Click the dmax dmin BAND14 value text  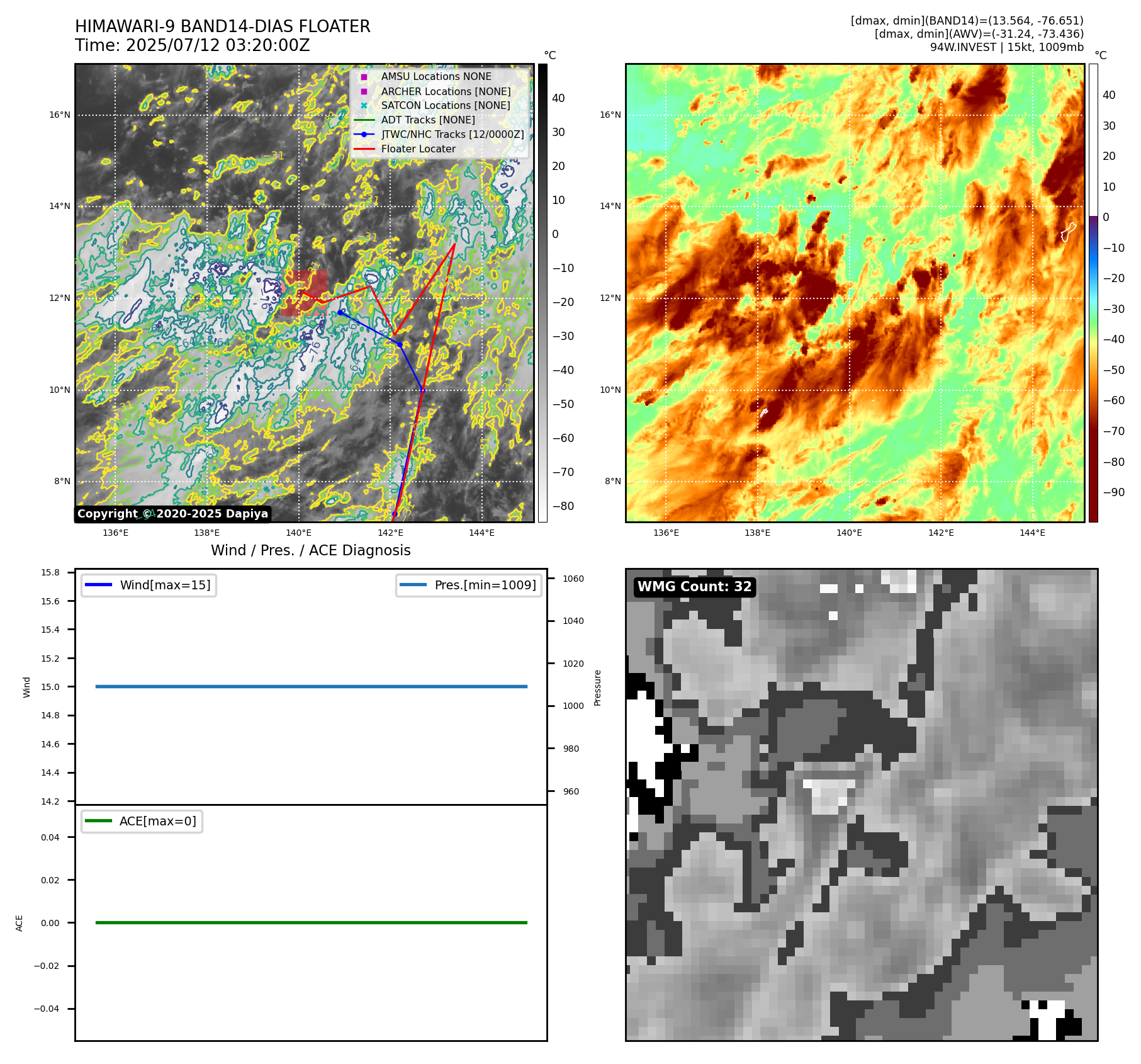point(967,21)
